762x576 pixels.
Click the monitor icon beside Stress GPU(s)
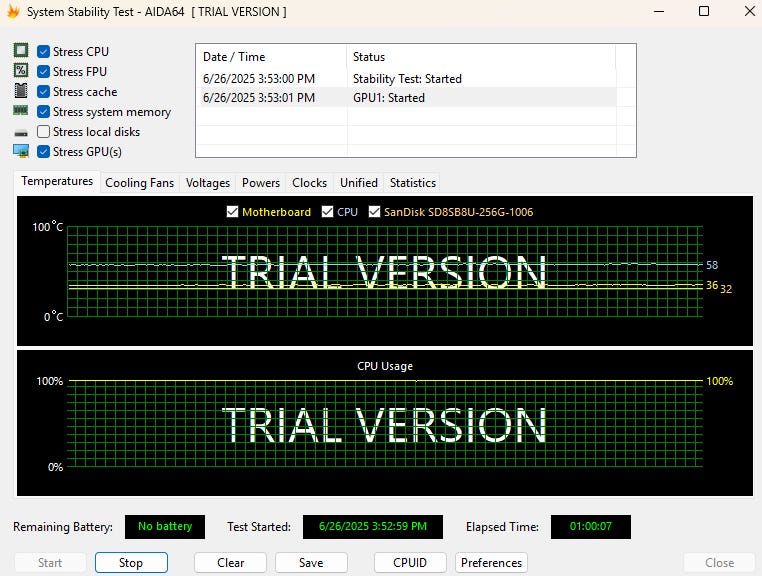pos(20,151)
